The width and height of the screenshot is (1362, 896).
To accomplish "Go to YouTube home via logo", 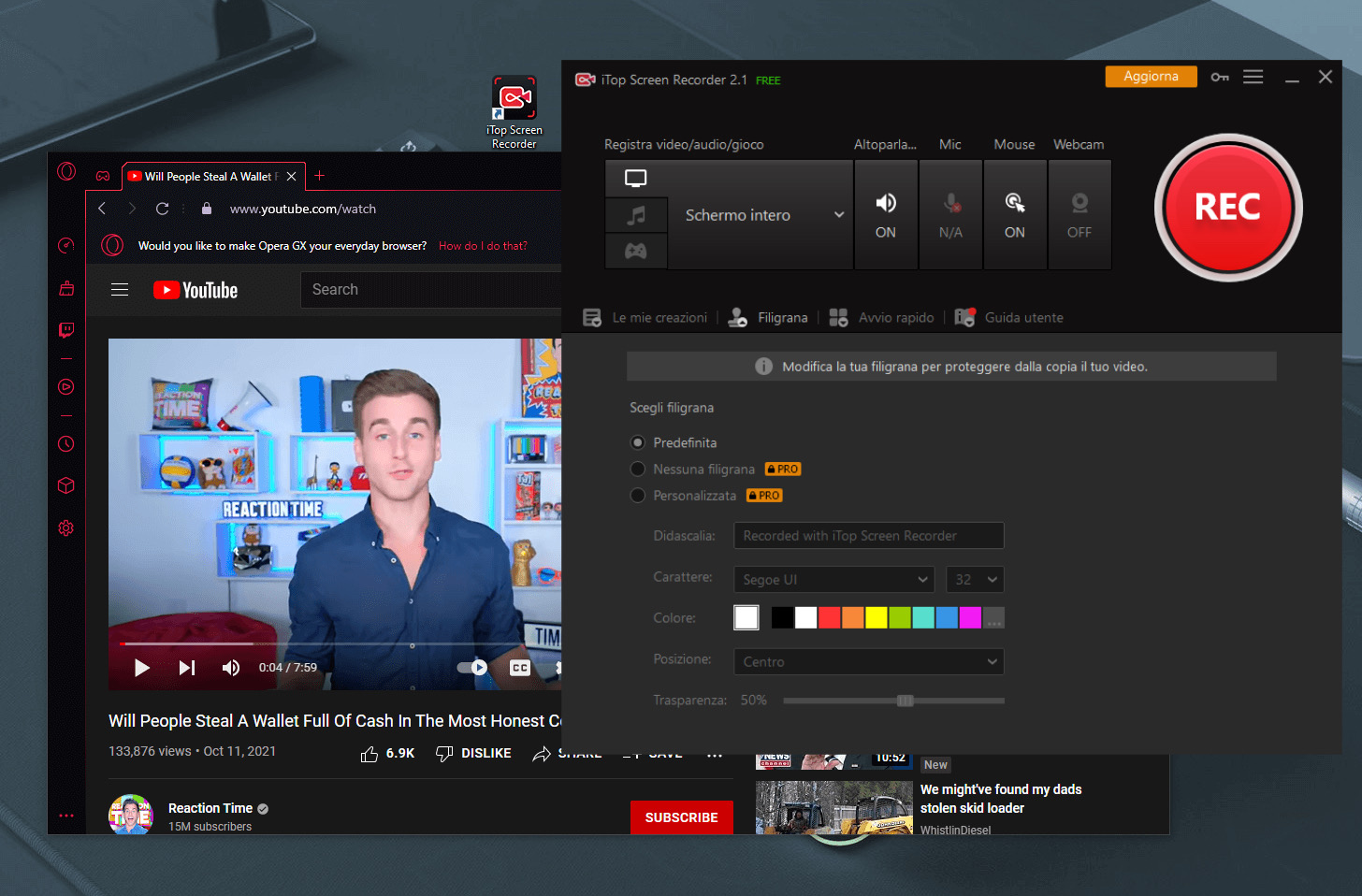I will point(196,290).
